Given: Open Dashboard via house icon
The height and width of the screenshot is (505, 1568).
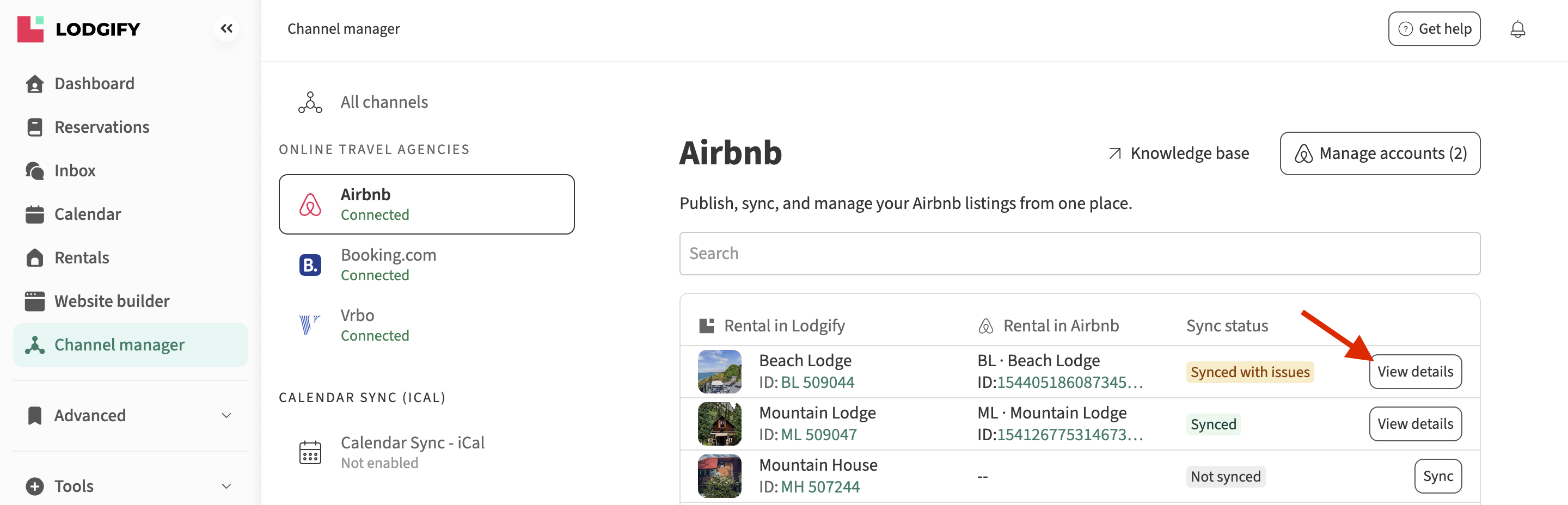Looking at the screenshot, I should coord(35,84).
